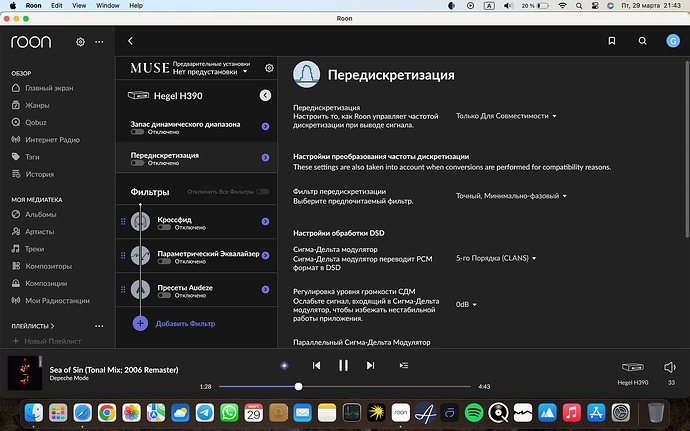This screenshot has height=431, width=690.
Task: Click the Кроссфид drag handle
Action: [x=123, y=221]
